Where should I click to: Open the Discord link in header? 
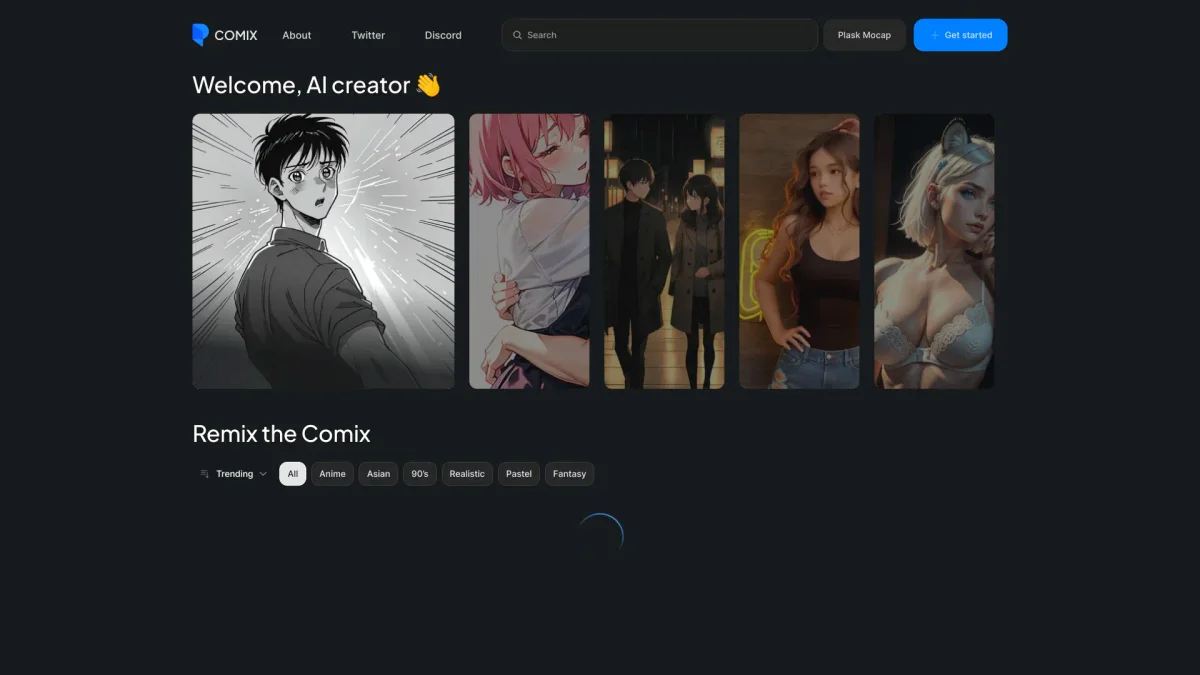point(443,35)
